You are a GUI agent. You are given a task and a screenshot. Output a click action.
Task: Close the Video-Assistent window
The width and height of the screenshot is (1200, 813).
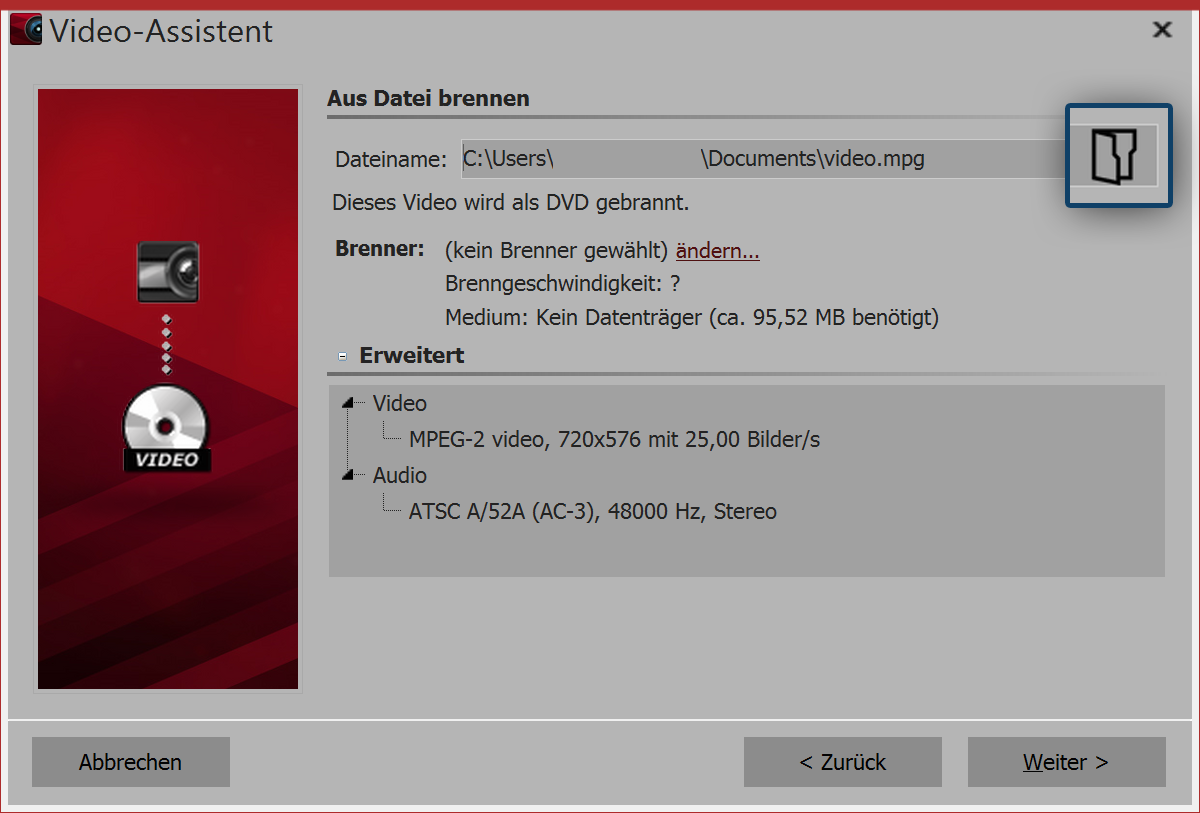pyautogui.click(x=1161, y=30)
